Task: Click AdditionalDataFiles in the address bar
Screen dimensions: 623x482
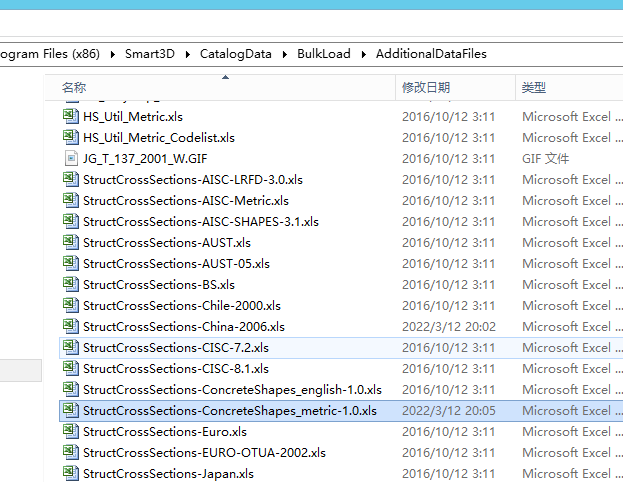Action: (431, 54)
